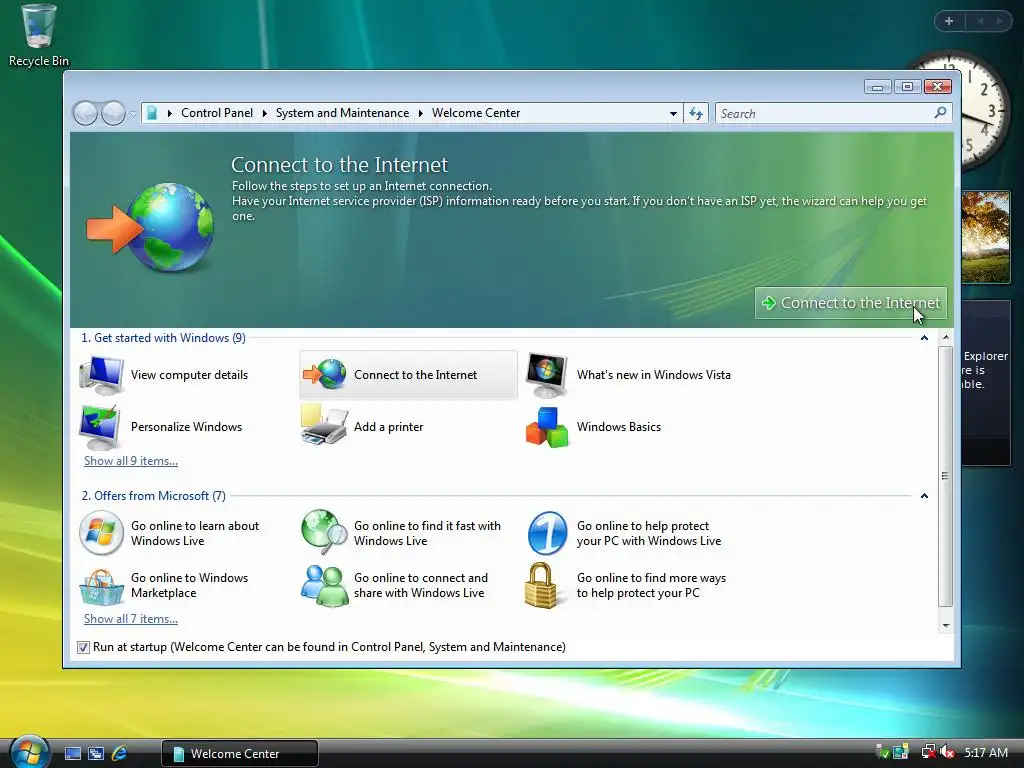The image size is (1024, 768).
Task: Open the View computer details monitor icon
Action: click(x=101, y=375)
